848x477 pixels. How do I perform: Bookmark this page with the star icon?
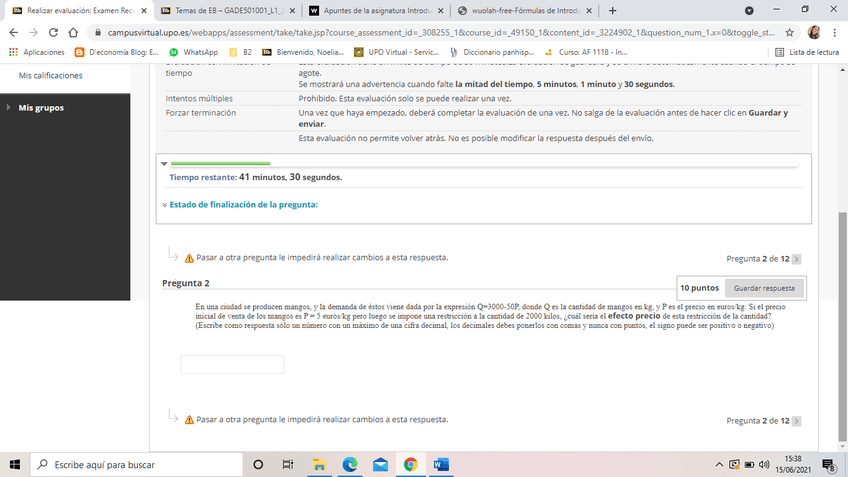coord(790,32)
